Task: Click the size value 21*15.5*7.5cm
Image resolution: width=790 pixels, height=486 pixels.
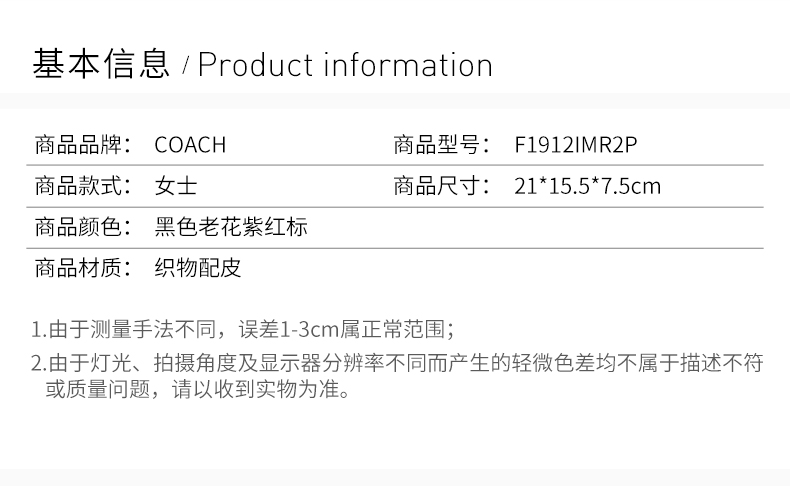Action: (x=587, y=186)
